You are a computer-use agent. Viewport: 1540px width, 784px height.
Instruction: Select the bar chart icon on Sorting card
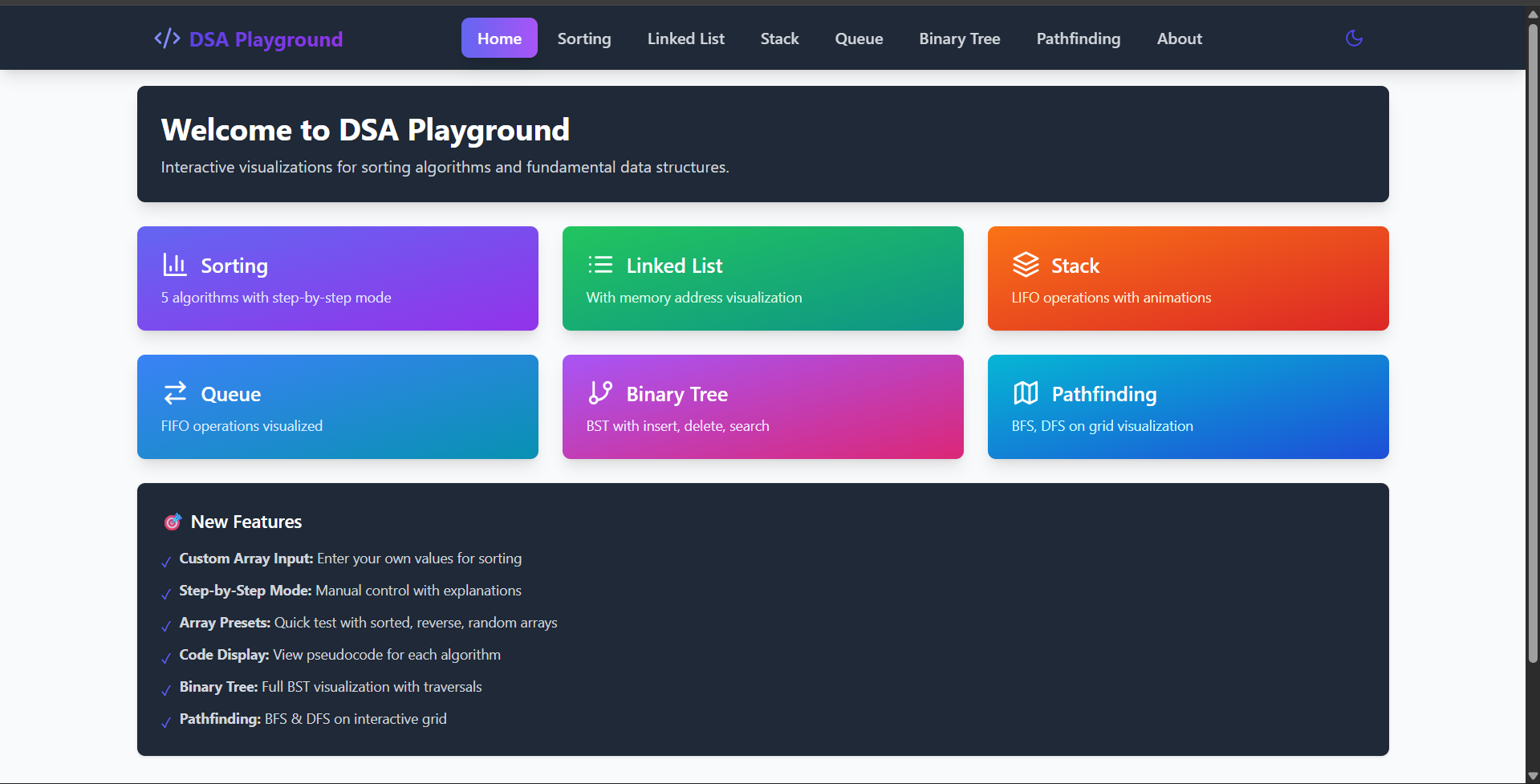click(173, 263)
